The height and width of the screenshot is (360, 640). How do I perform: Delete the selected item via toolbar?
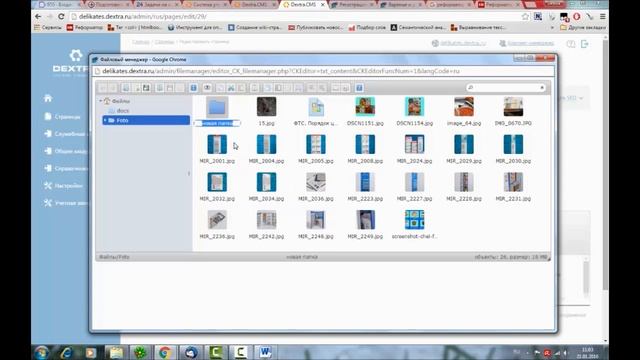[255, 88]
